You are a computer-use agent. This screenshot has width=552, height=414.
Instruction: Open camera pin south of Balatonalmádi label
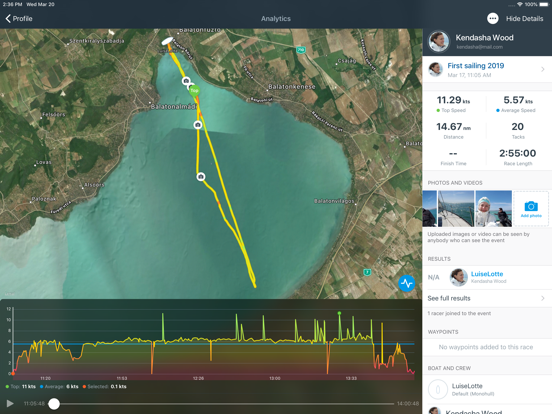(x=198, y=125)
